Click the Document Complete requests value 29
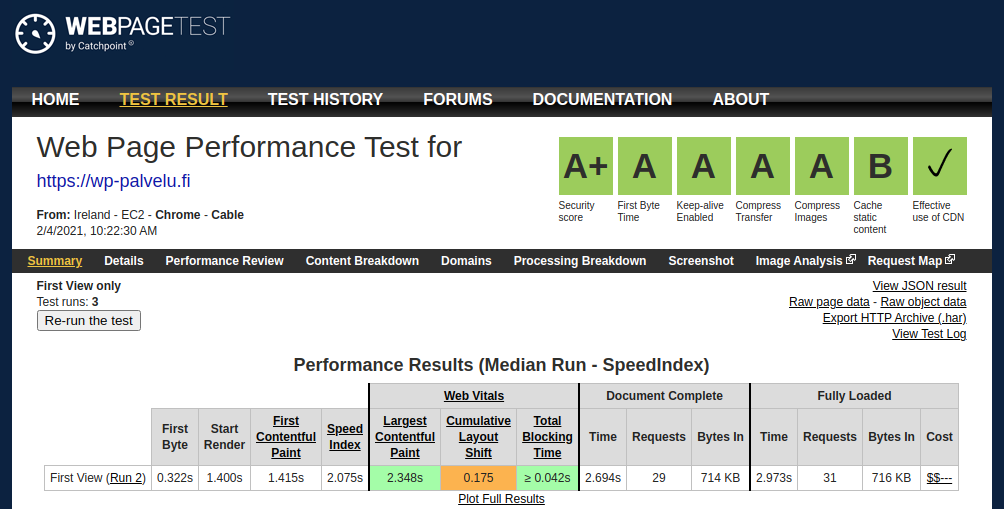The image size is (1004, 509). 659,478
